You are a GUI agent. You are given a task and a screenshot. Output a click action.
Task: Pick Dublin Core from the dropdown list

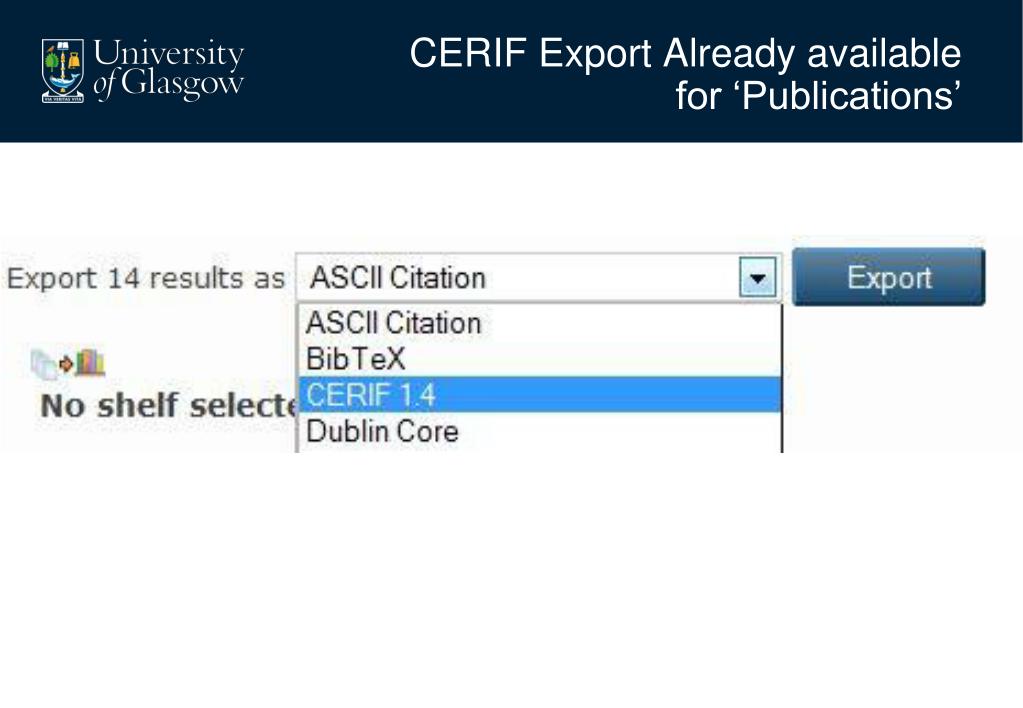[x=538, y=432]
